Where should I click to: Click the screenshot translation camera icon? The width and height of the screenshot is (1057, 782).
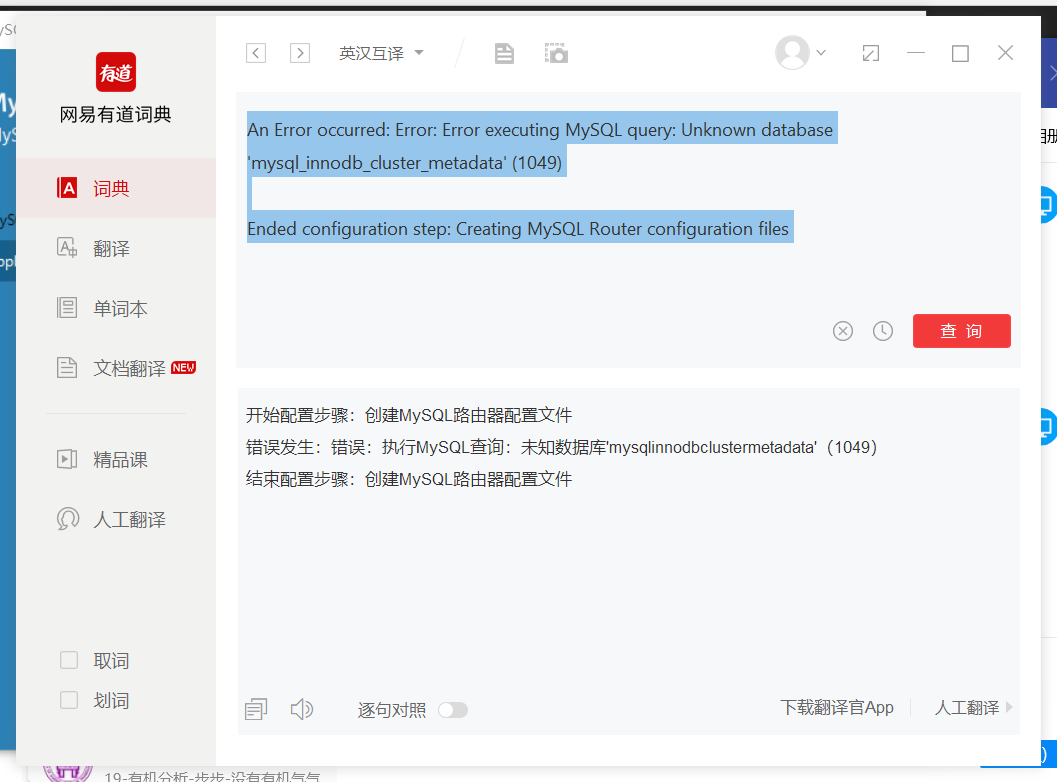tap(556, 53)
